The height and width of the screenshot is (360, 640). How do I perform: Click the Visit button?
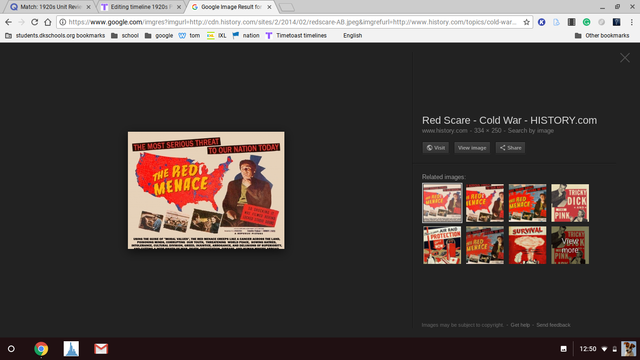point(436,148)
